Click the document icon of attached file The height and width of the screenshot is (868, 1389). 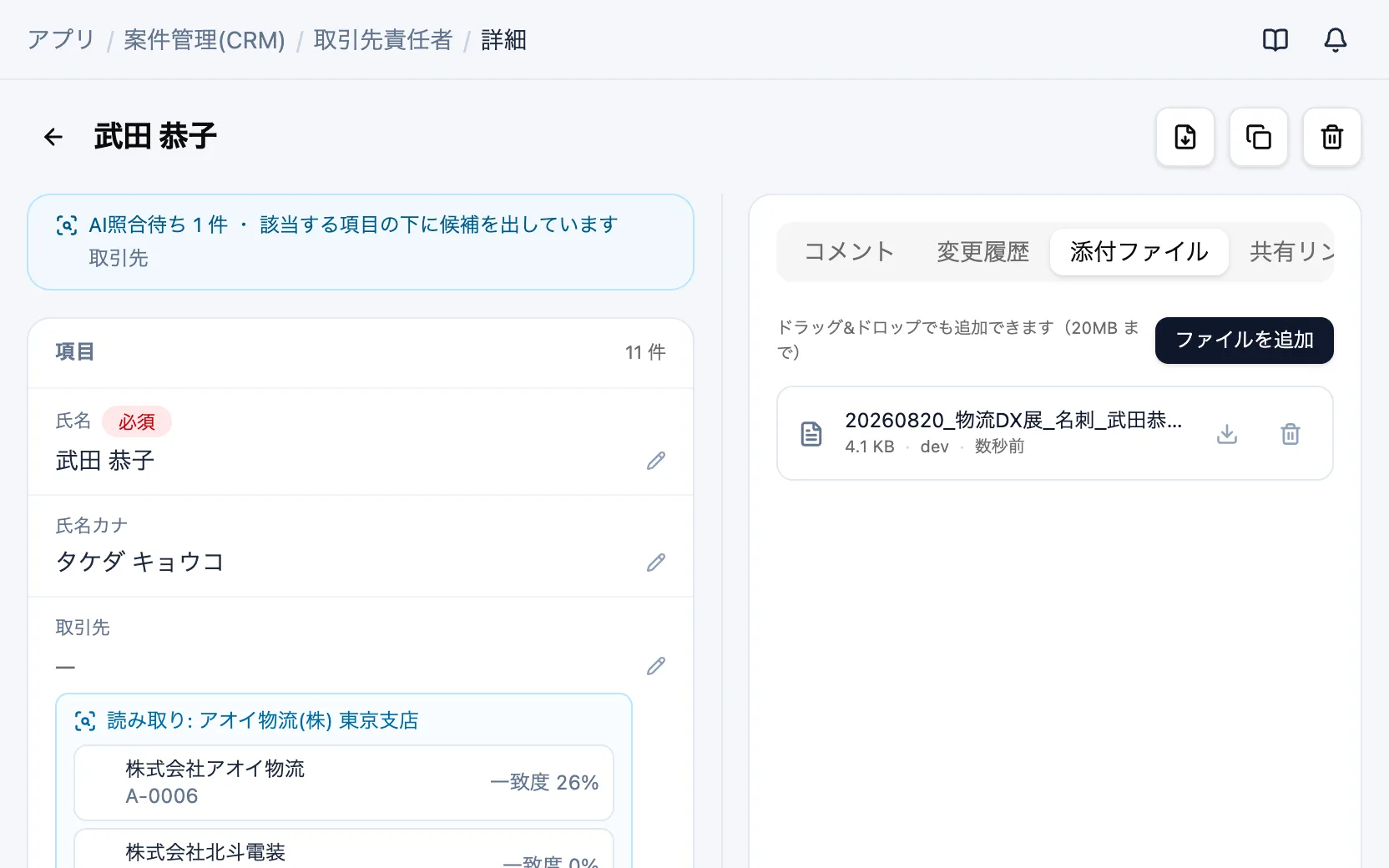pyautogui.click(x=811, y=434)
